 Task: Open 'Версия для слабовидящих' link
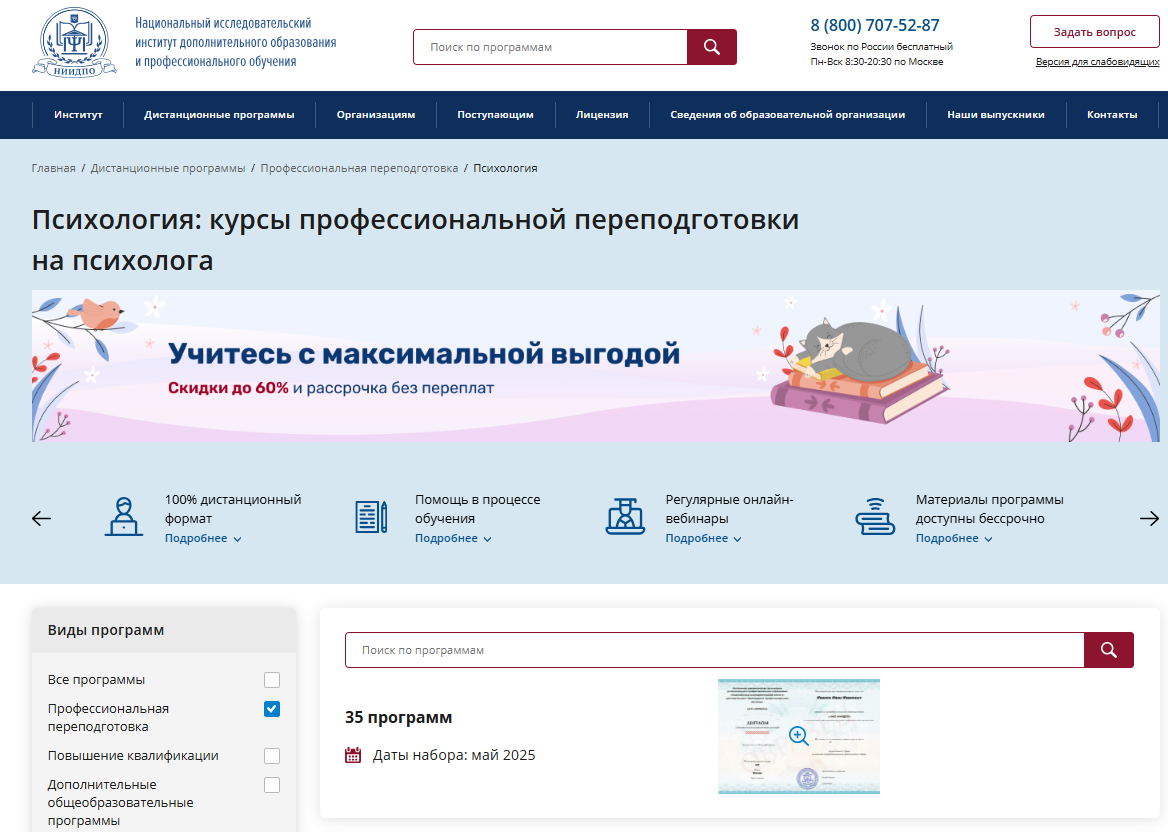click(x=1097, y=62)
